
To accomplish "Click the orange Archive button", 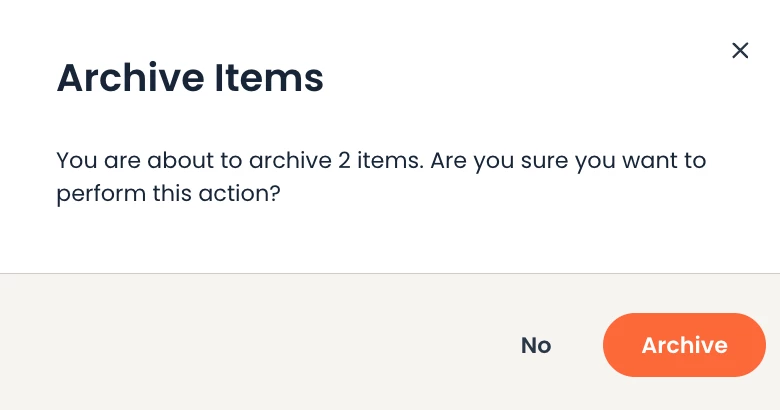I will pos(684,345).
